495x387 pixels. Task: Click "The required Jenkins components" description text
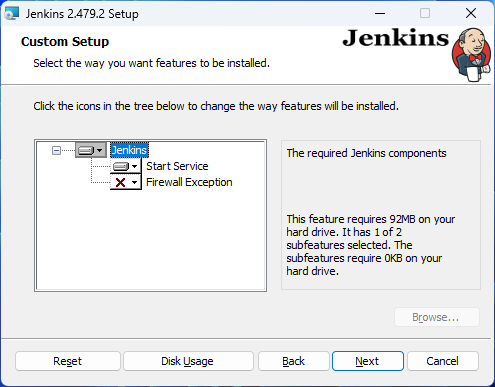pyautogui.click(x=366, y=153)
